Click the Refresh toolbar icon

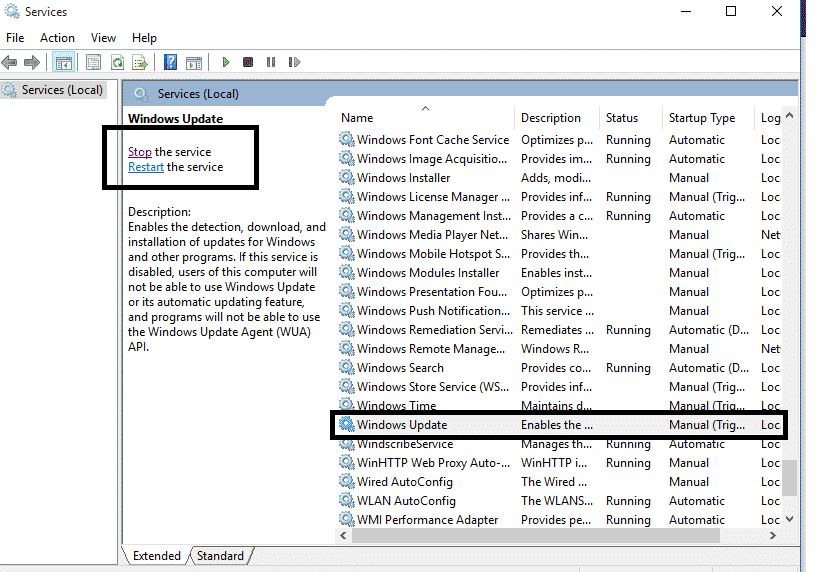(x=118, y=63)
